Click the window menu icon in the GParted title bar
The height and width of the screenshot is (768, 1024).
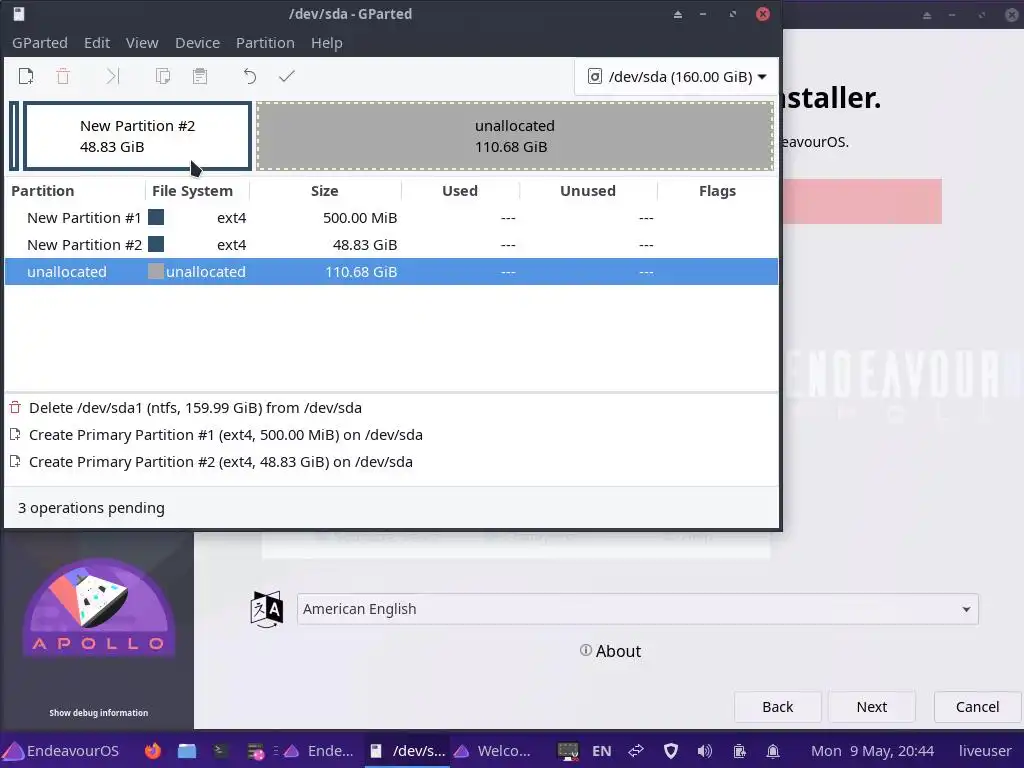coord(19,14)
